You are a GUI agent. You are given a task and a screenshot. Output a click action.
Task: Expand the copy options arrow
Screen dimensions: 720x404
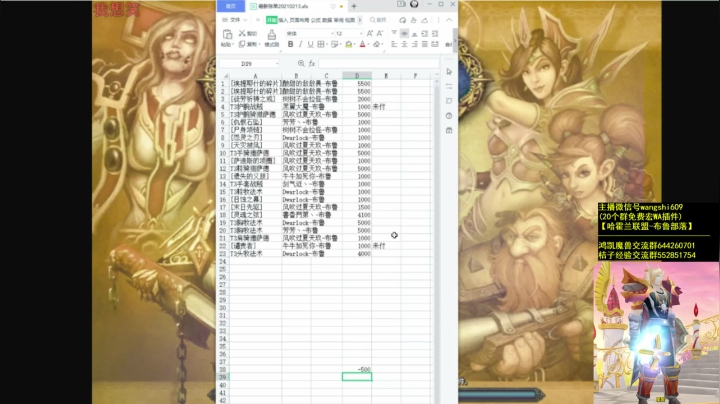coord(259,45)
